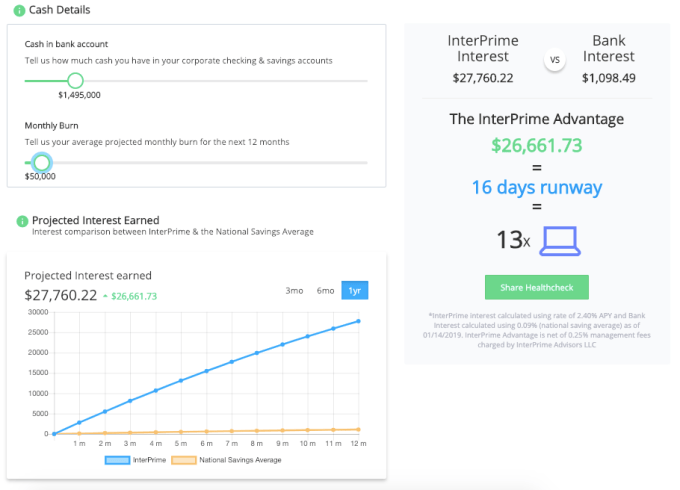Image resolution: width=680 pixels, height=490 pixels.
Task: Toggle National Savings Average legend series
Action: [x=227, y=460]
